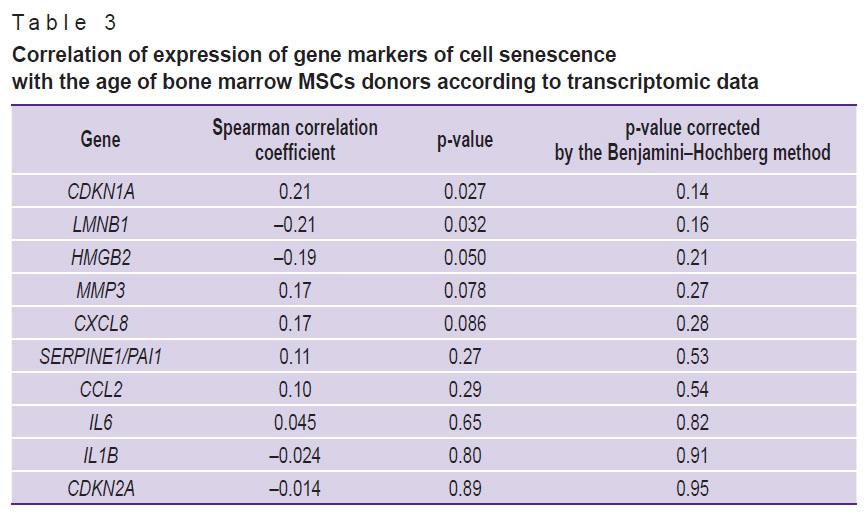Click the p-value column header
The width and height of the screenshot is (866, 518).
[465, 140]
